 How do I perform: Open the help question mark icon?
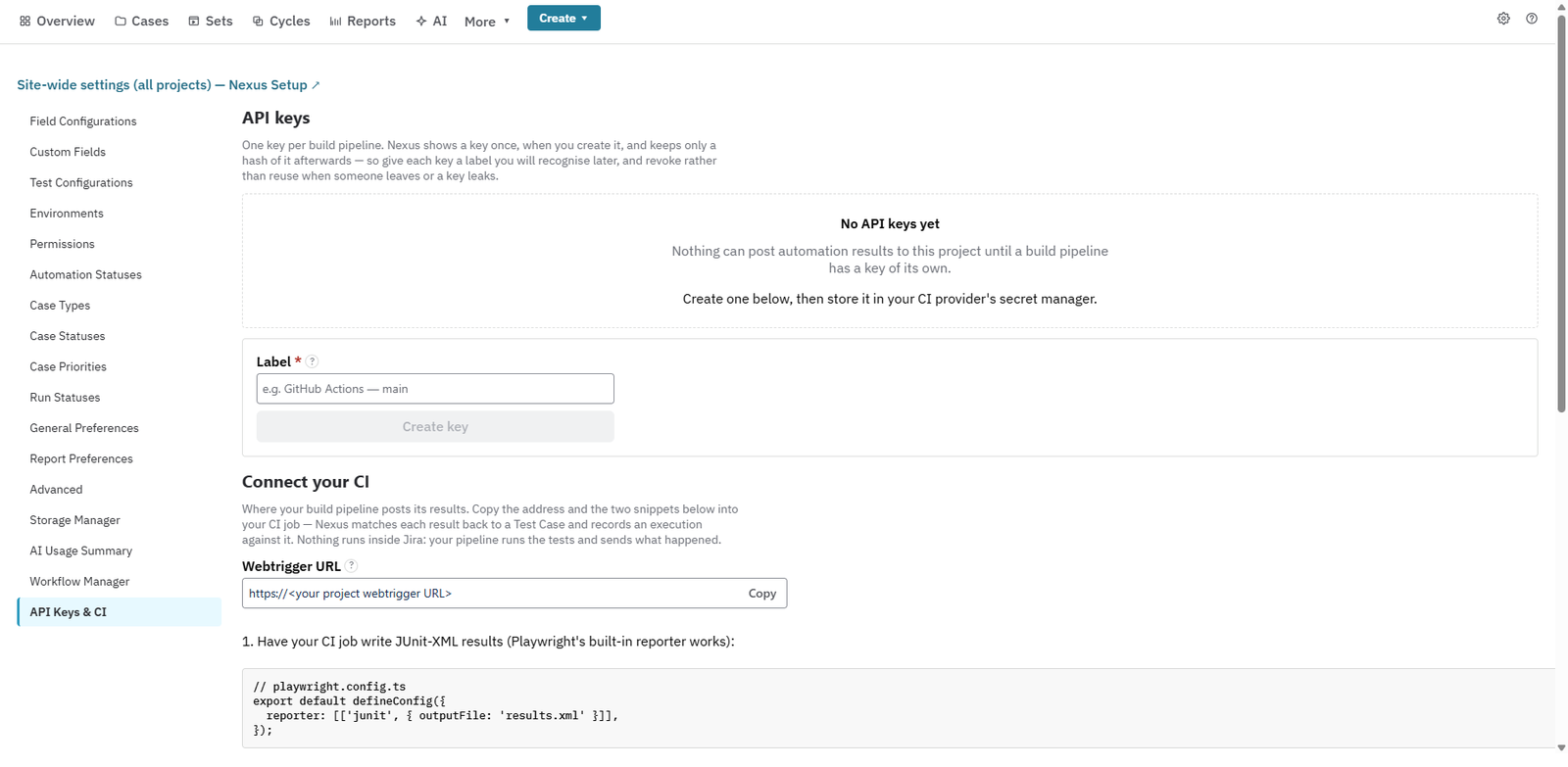pyautogui.click(x=1532, y=19)
